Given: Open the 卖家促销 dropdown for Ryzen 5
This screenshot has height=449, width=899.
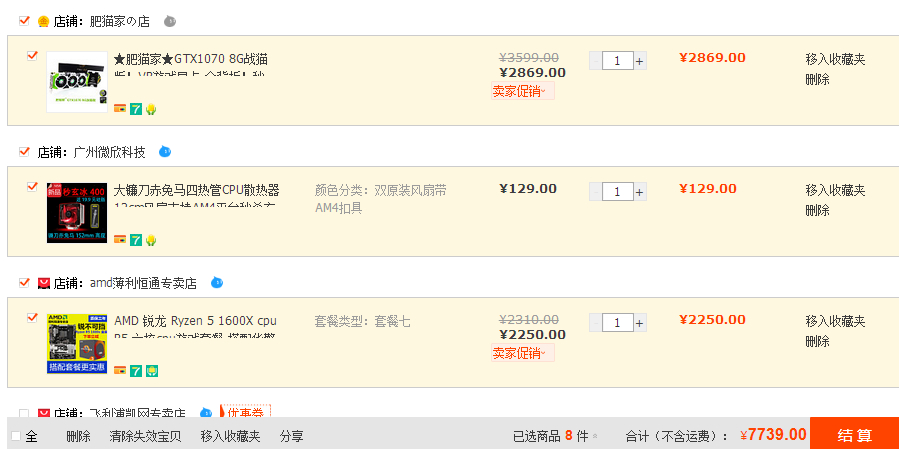Looking at the screenshot, I should pyautogui.click(x=522, y=353).
